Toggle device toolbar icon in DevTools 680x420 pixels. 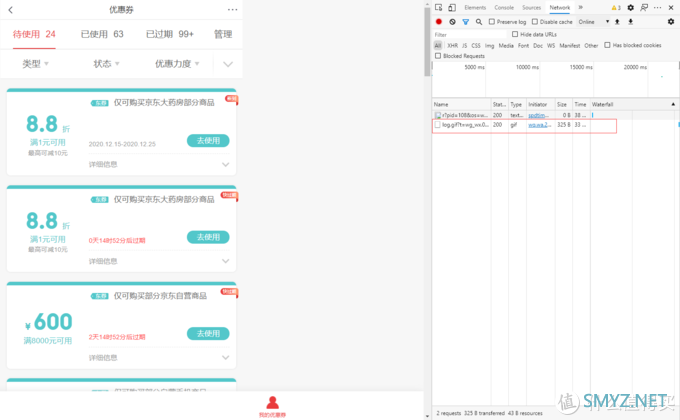(452, 7)
